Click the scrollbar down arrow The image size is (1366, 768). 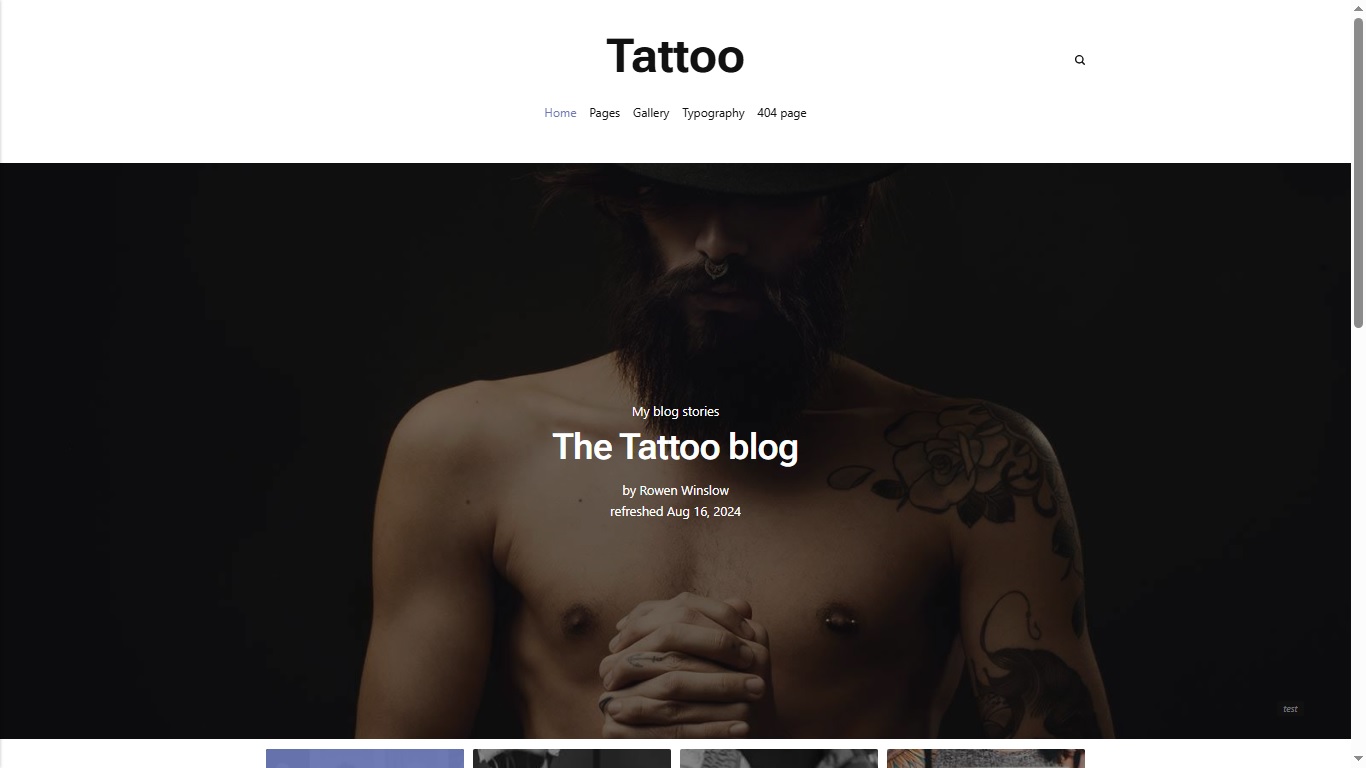point(1358,760)
